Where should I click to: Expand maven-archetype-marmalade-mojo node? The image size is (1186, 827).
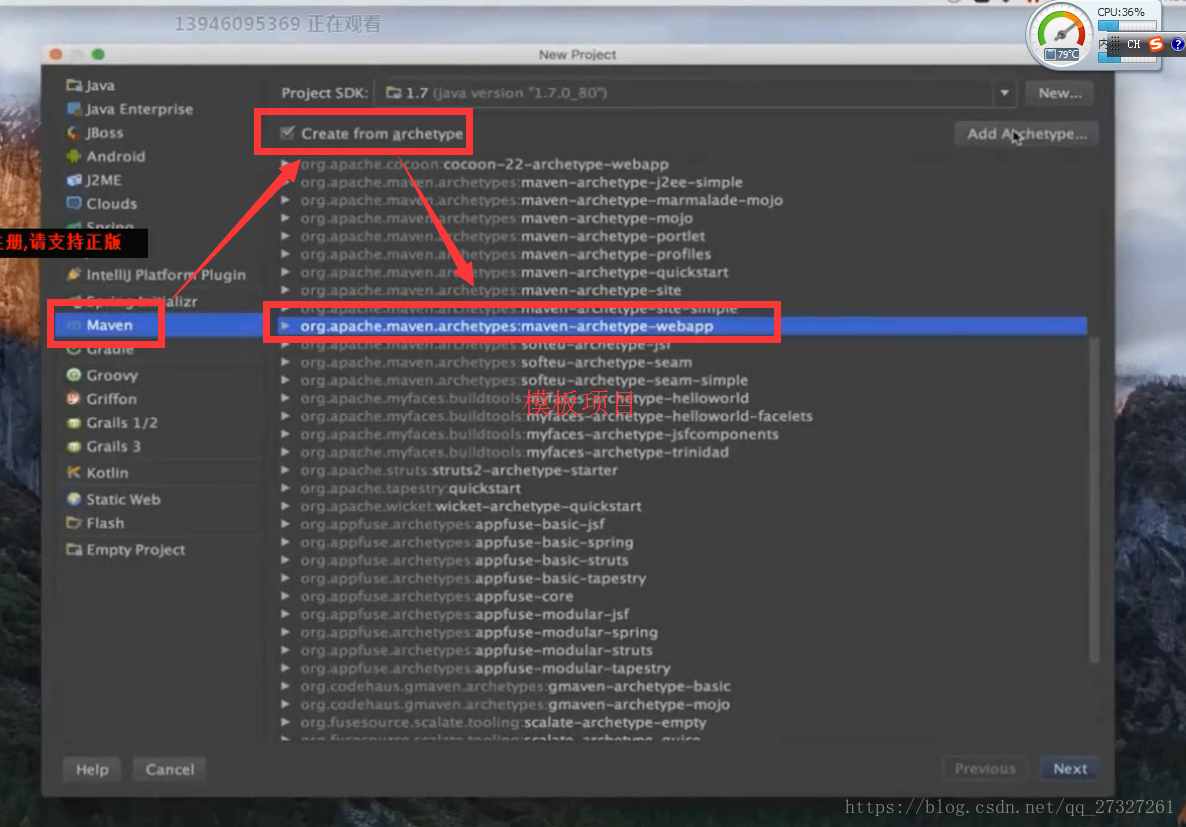285,200
